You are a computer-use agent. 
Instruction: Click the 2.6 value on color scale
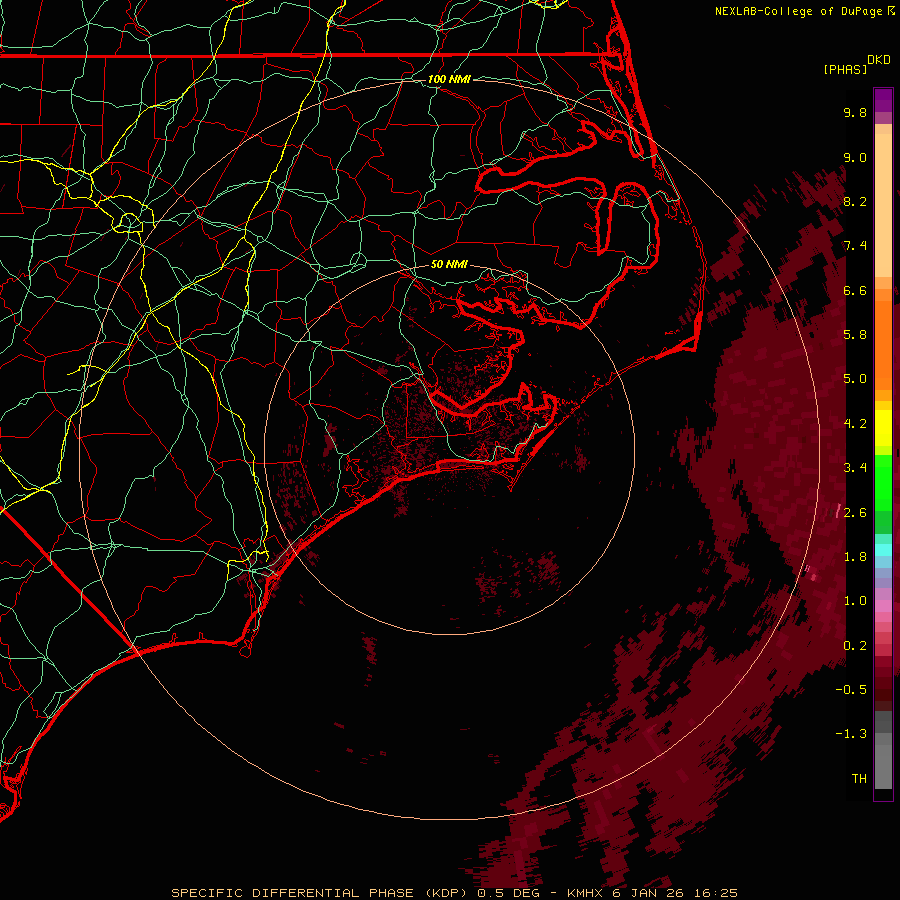(855, 513)
